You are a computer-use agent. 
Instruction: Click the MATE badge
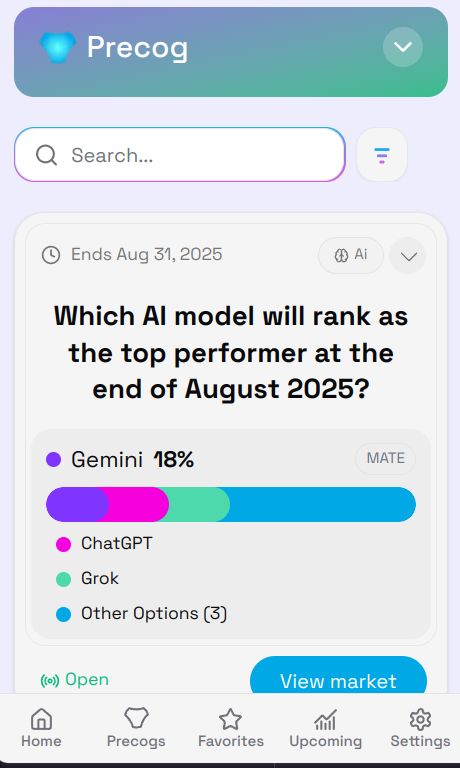click(x=386, y=458)
